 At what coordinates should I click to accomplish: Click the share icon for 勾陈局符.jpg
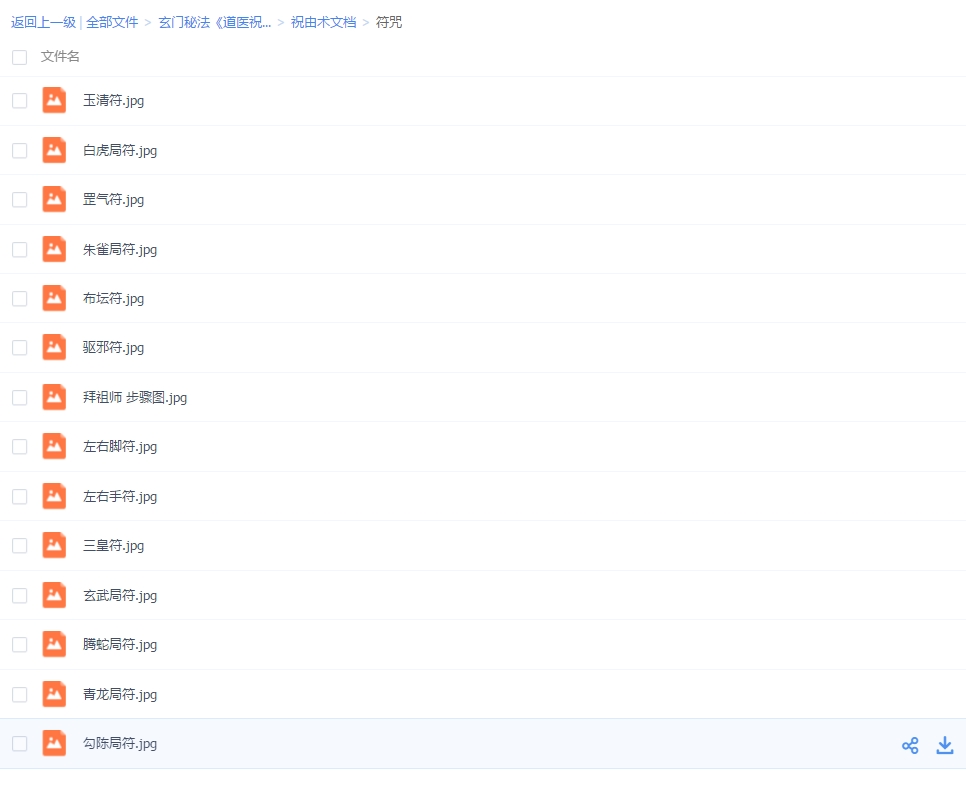pyautogui.click(x=909, y=745)
